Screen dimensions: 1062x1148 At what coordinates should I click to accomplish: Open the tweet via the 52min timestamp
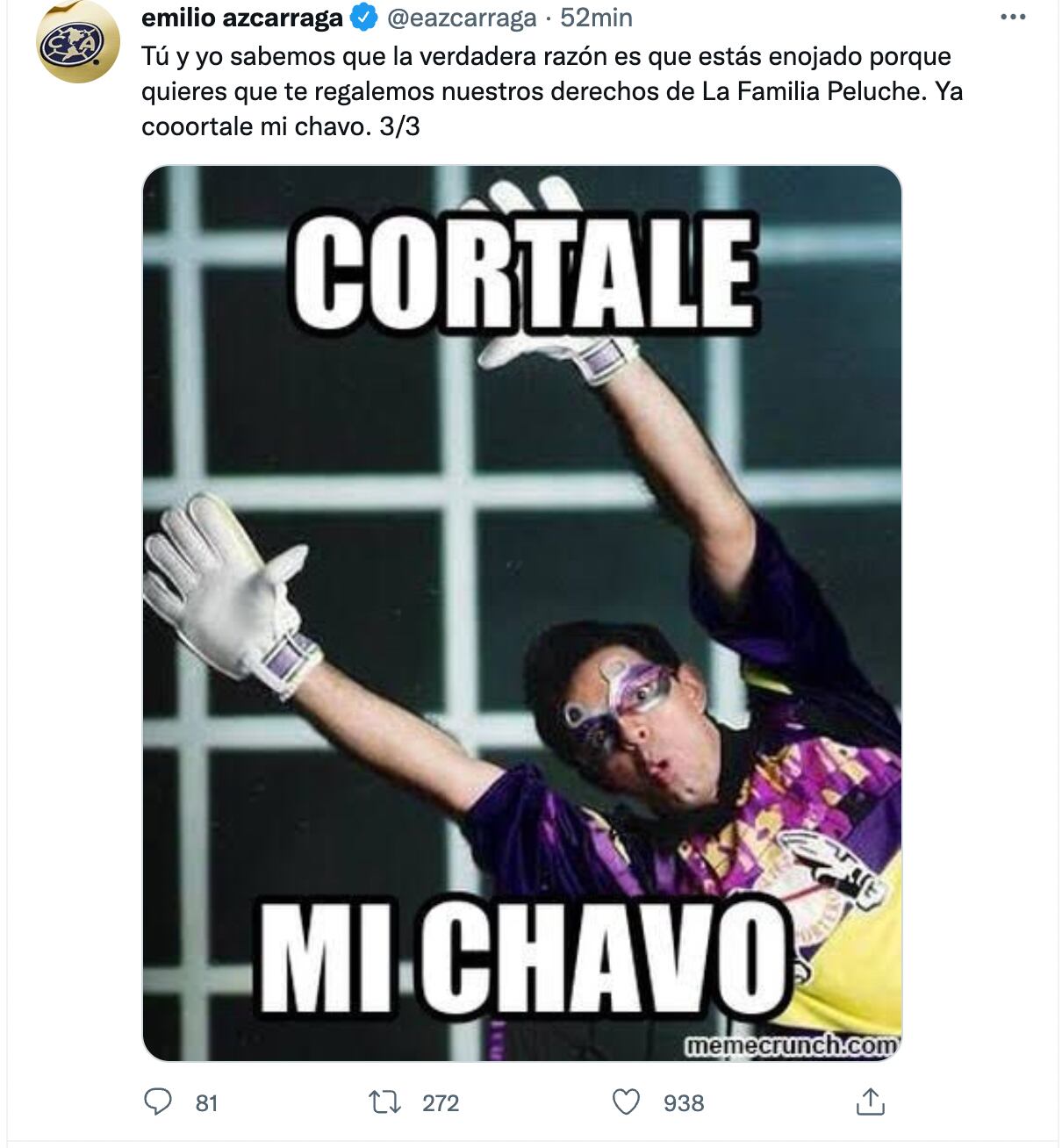click(596, 18)
